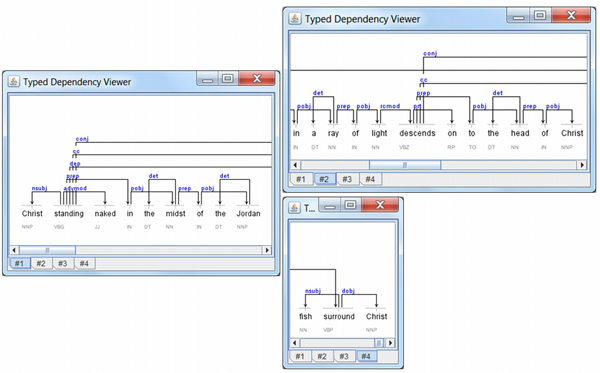Select tab #3 in top-right viewer window

click(x=347, y=179)
